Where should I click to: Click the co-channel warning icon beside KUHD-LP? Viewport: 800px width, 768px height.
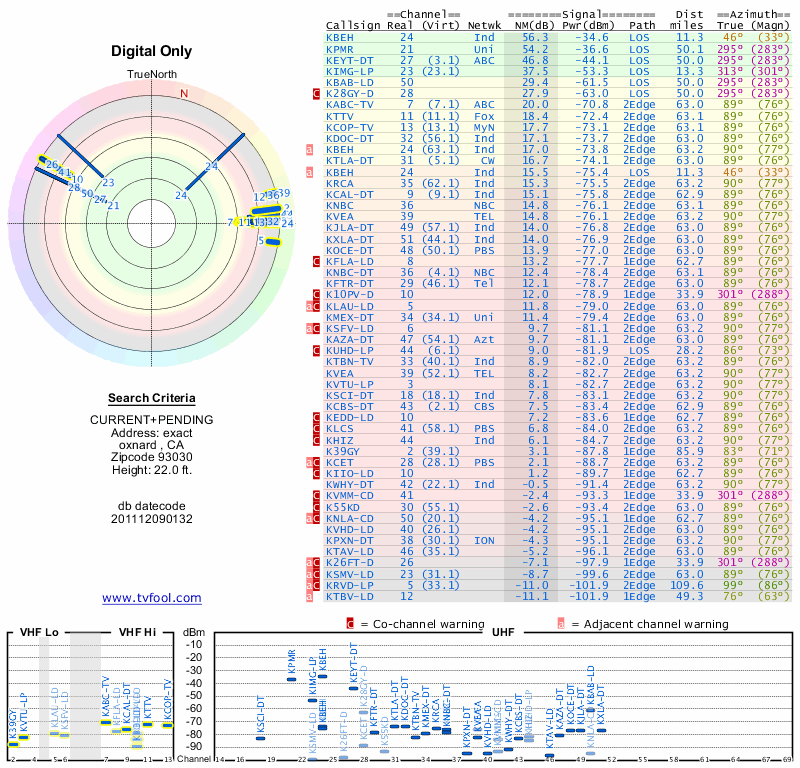pyautogui.click(x=316, y=351)
